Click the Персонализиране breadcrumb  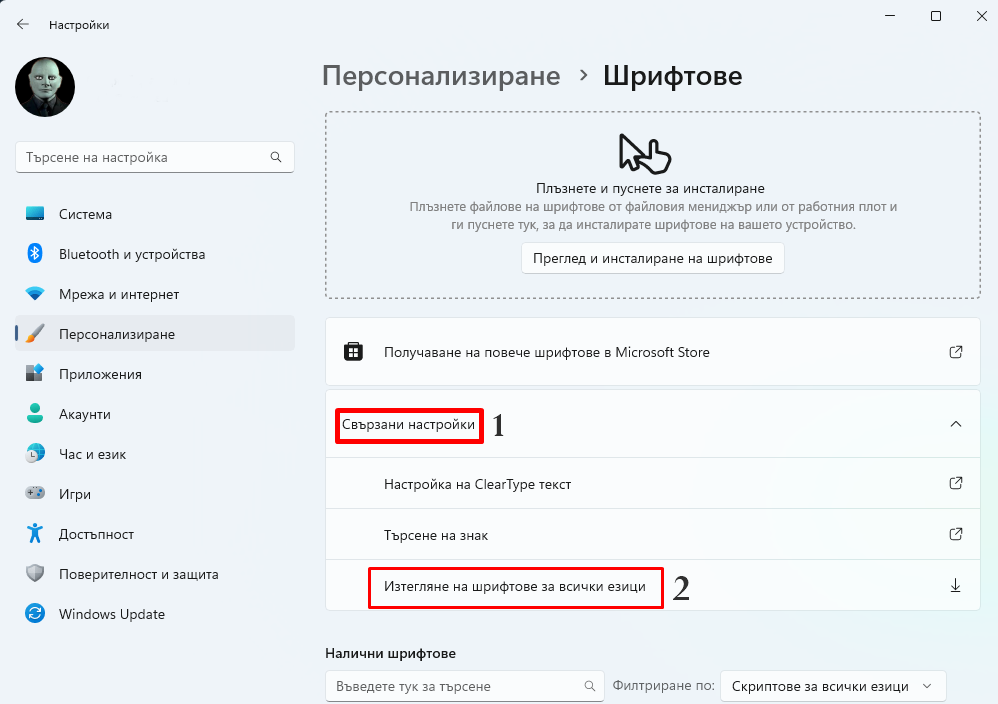(441, 76)
